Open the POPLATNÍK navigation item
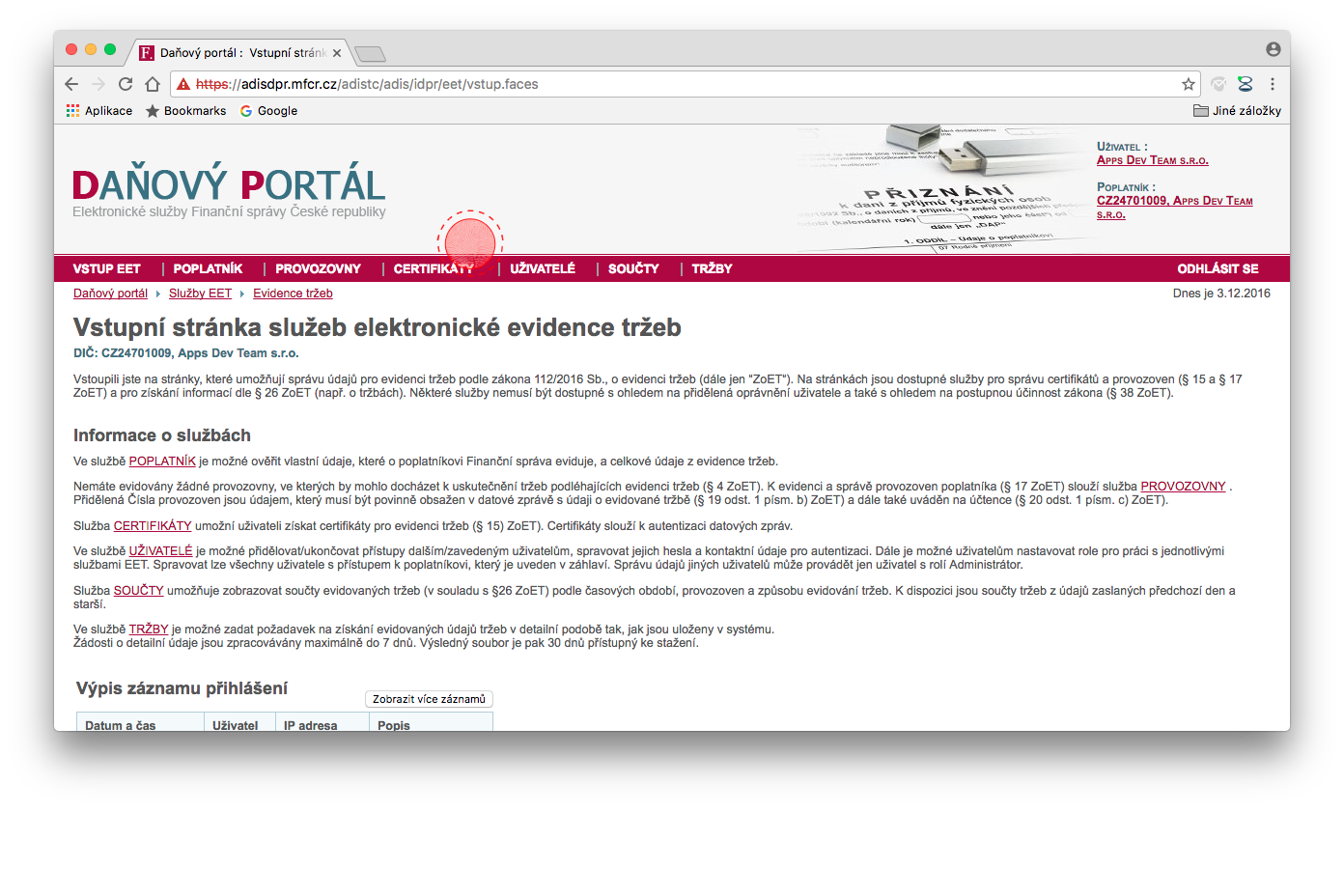 point(208,268)
